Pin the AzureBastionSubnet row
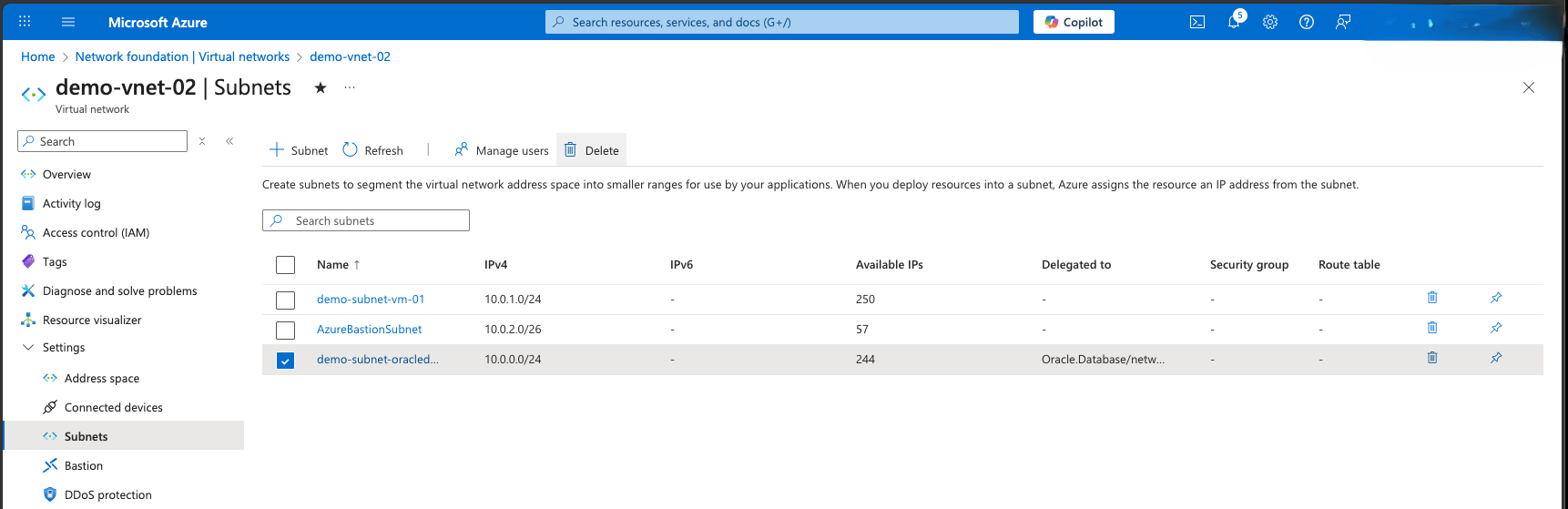This screenshot has width=1568, height=509. (1496, 328)
